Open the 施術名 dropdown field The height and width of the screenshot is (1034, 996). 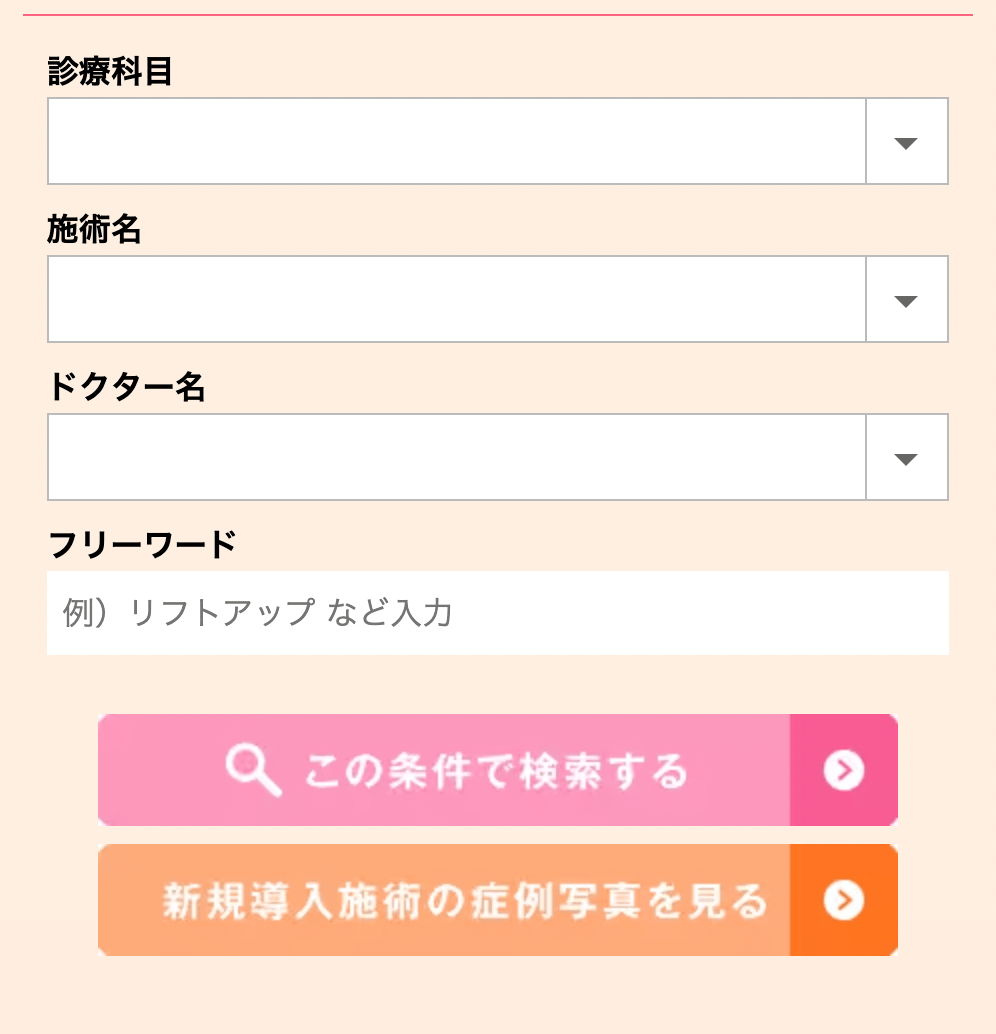point(498,299)
